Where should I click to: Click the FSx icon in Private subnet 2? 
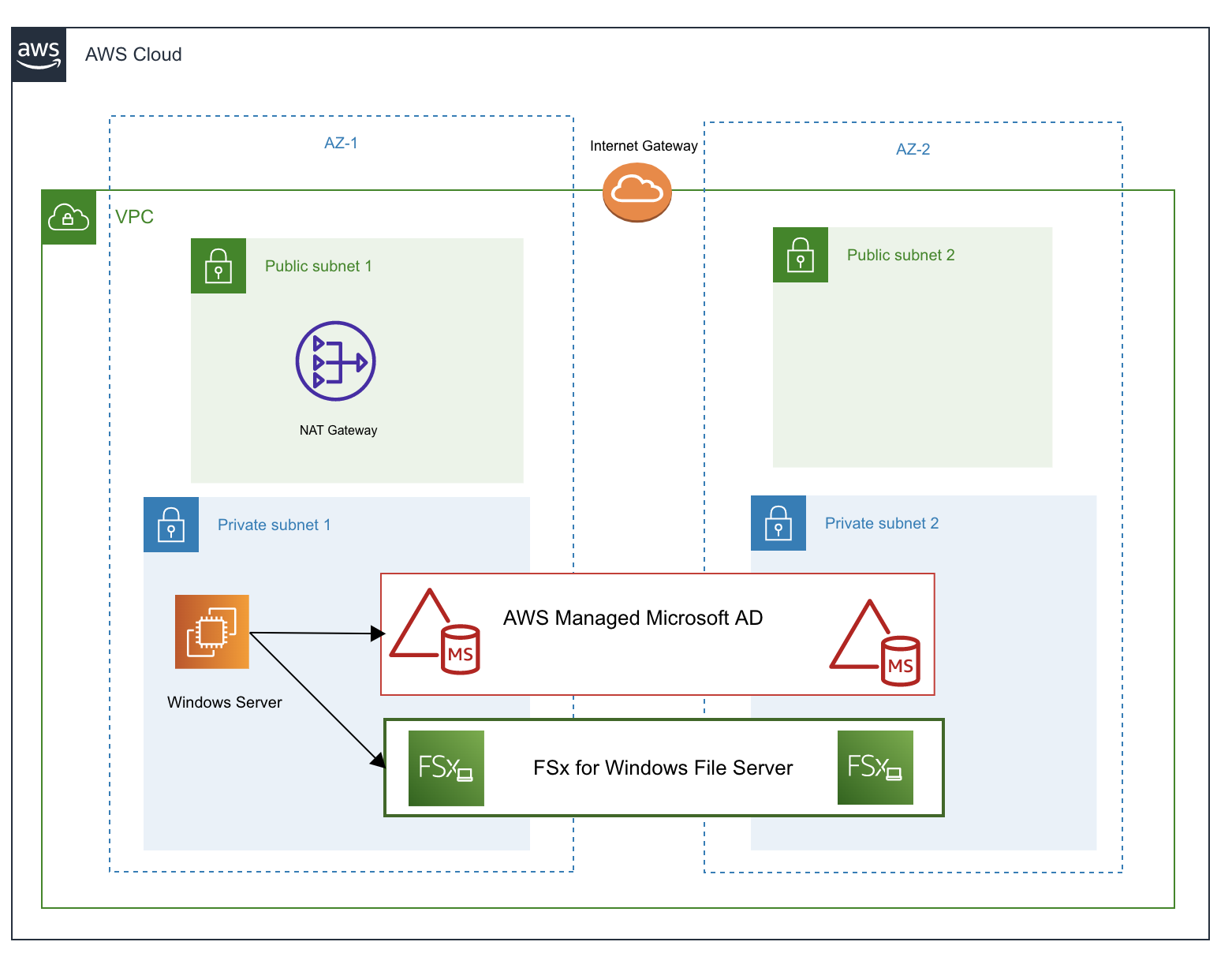(x=875, y=768)
